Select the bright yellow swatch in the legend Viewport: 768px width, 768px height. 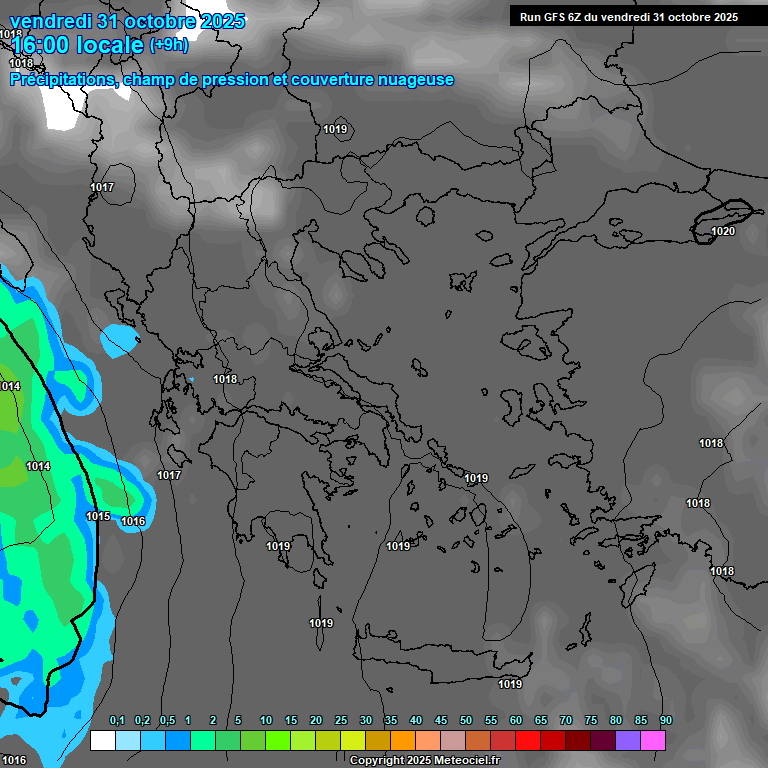click(352, 741)
